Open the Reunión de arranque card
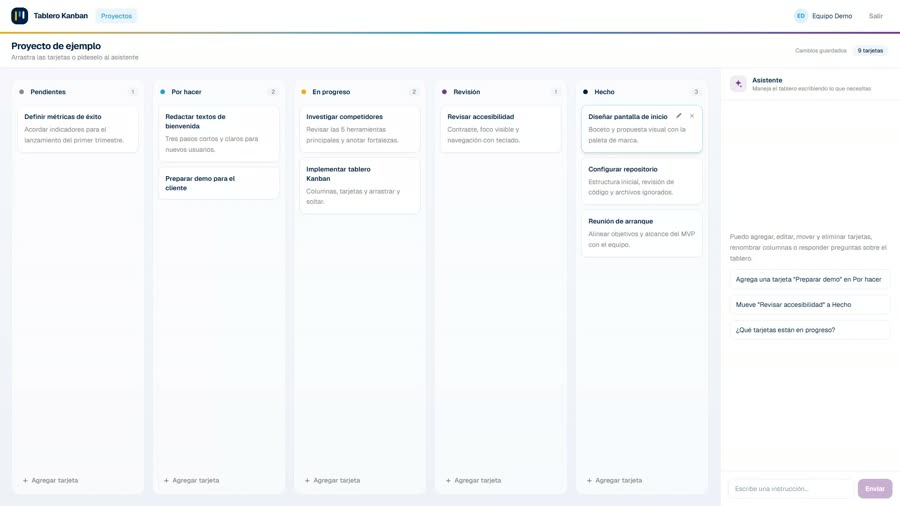The image size is (900, 506). [x=642, y=233]
